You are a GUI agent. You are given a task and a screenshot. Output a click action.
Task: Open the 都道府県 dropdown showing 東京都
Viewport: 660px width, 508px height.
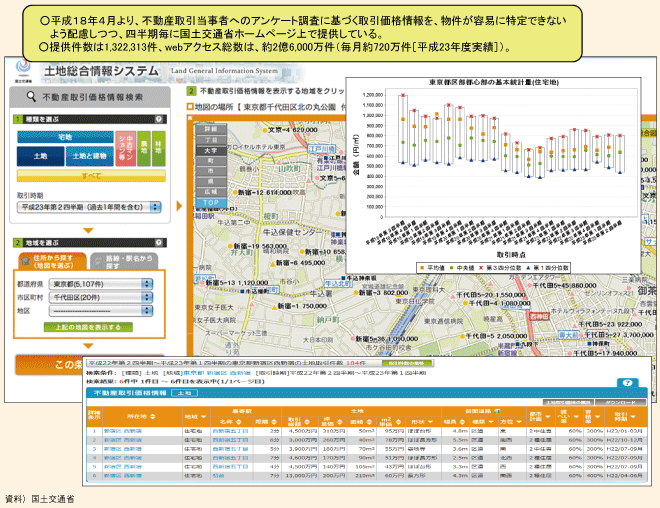(101, 284)
